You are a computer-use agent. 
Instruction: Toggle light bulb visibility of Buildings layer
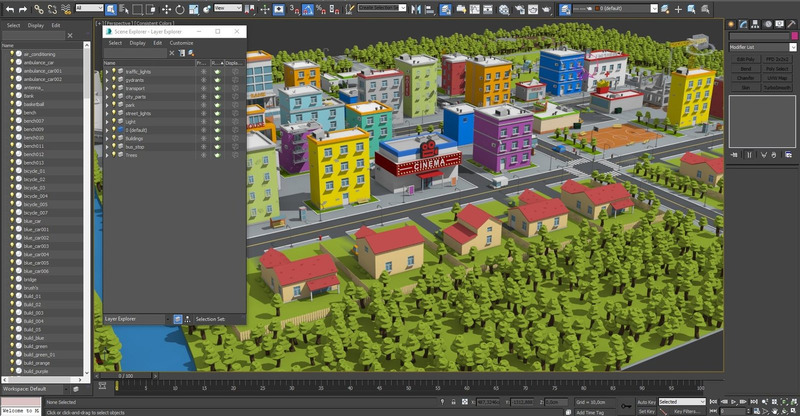[x=114, y=138]
